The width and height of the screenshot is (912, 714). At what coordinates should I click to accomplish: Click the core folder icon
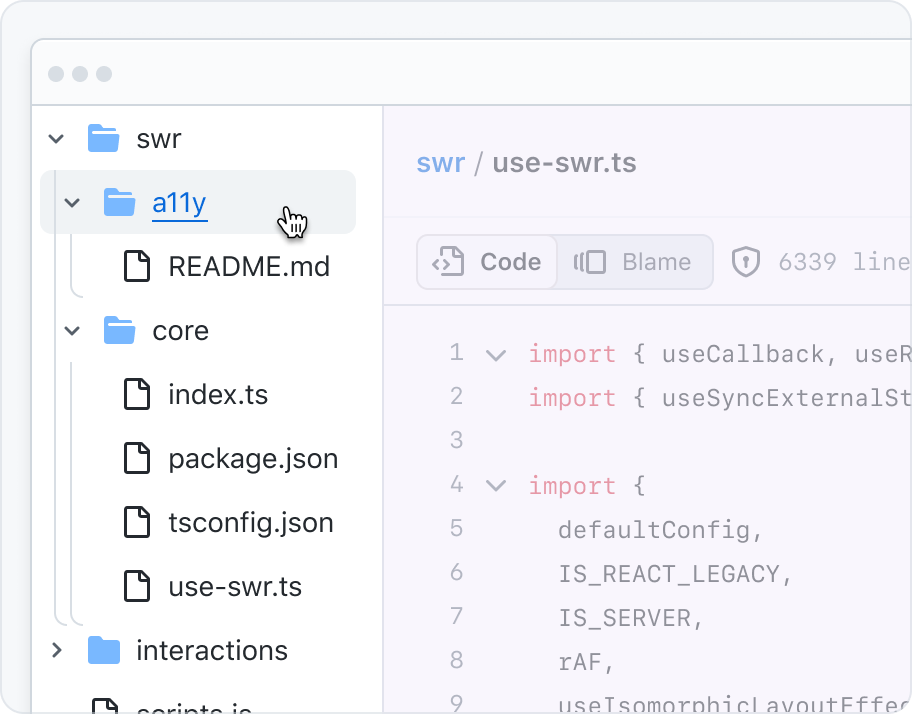coord(119,330)
